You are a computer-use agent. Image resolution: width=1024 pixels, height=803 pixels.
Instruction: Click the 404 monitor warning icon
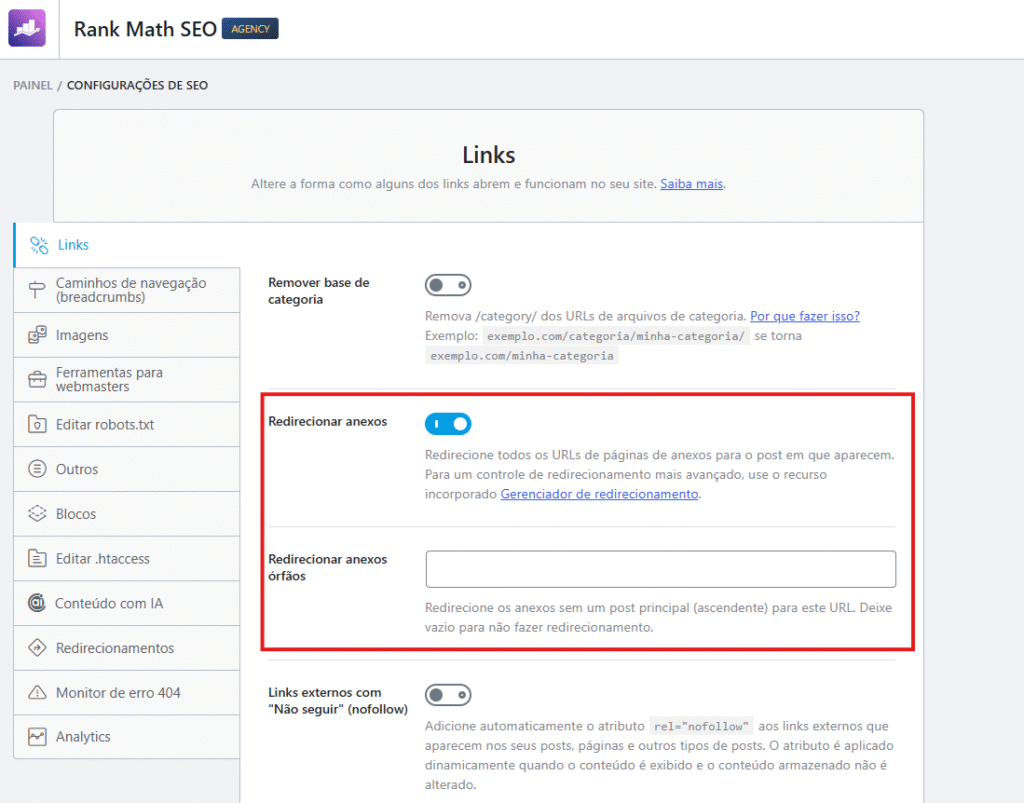point(38,693)
